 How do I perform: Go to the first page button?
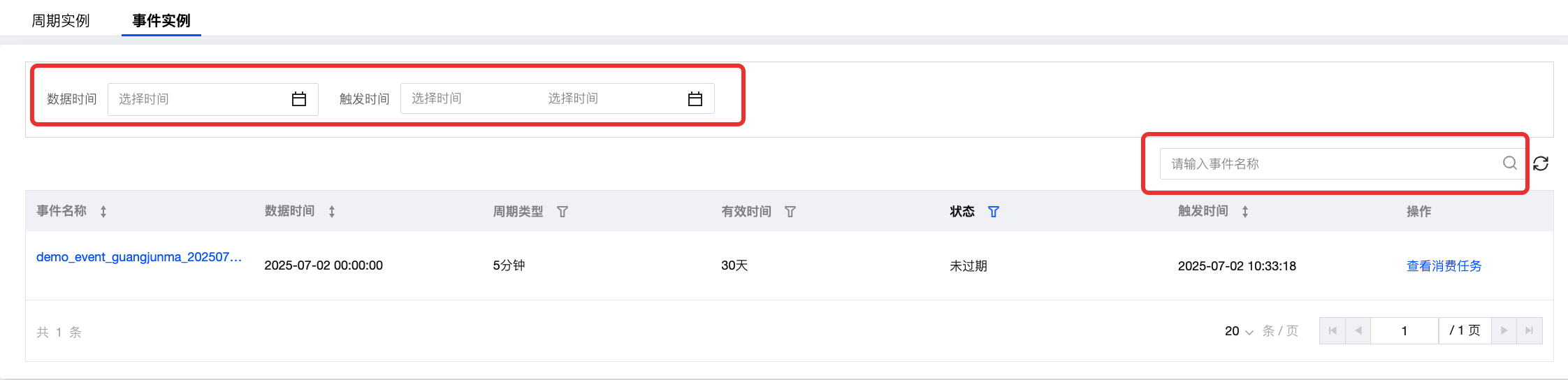coord(1333,330)
